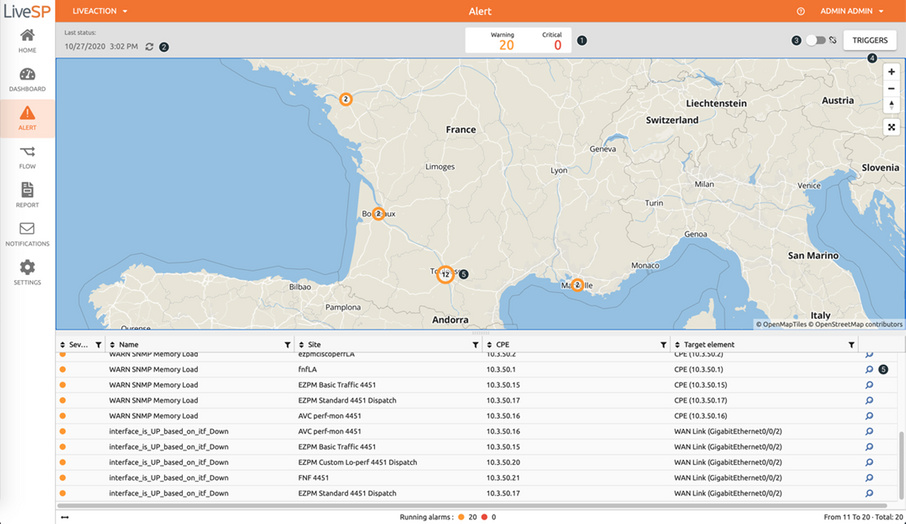The width and height of the screenshot is (906, 524).
Task: Click the LiveSP logo
Action: tap(27, 11)
